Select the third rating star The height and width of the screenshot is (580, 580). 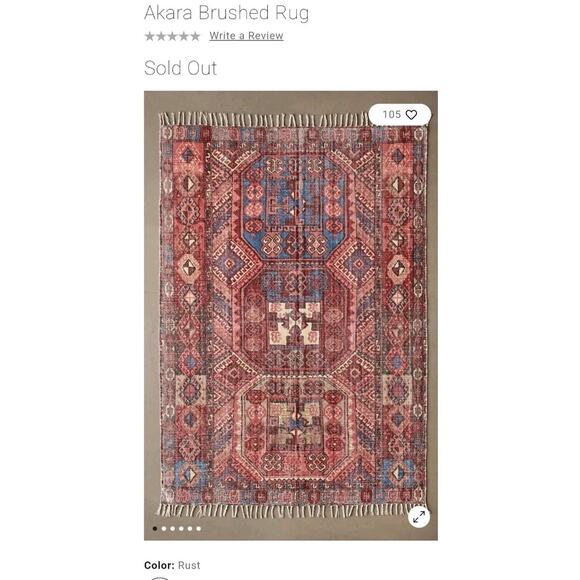[x=172, y=36]
